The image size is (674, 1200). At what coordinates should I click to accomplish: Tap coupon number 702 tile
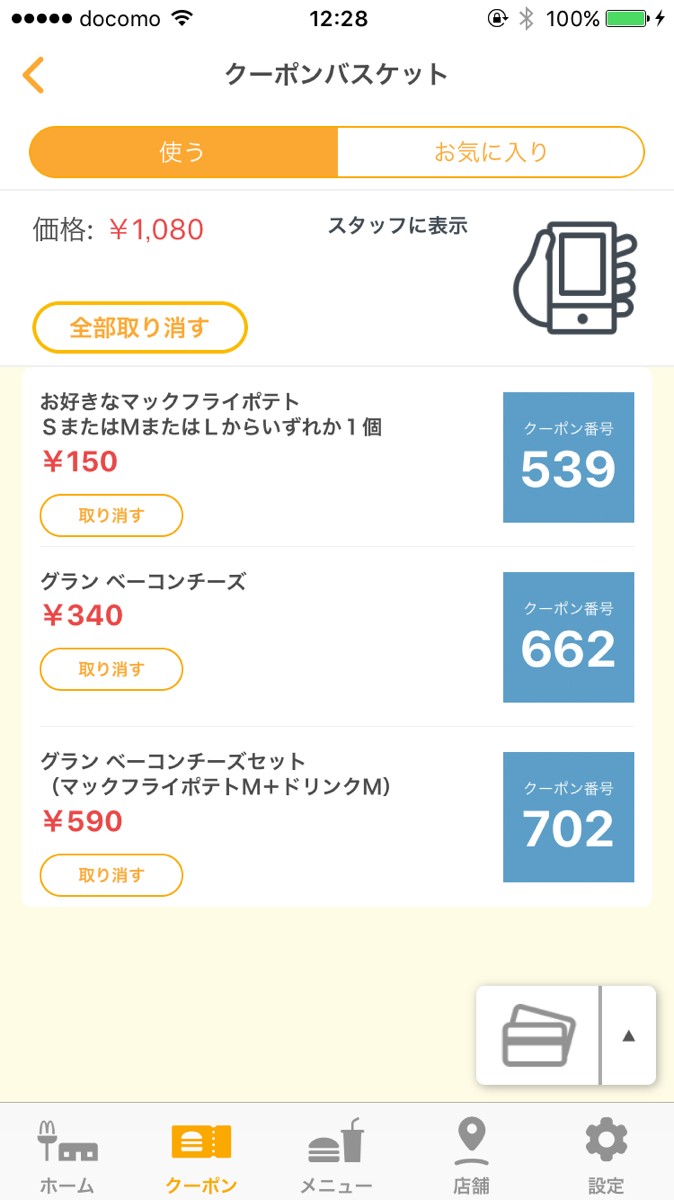tap(568, 817)
